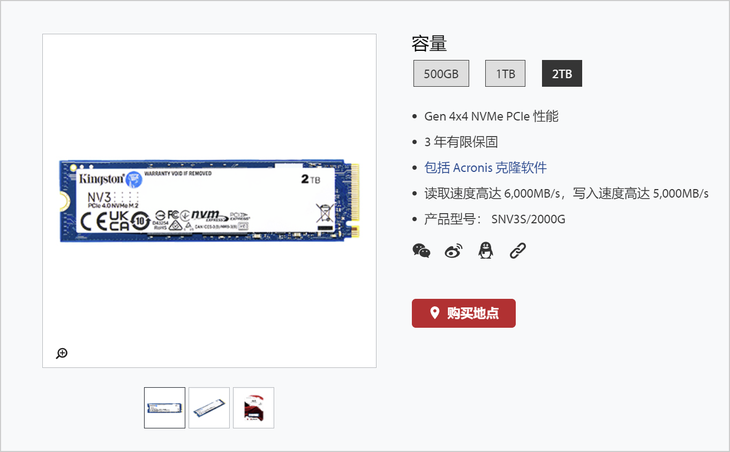Click the 购买地点 button
Screen dimensions: 730x452
click(x=464, y=313)
